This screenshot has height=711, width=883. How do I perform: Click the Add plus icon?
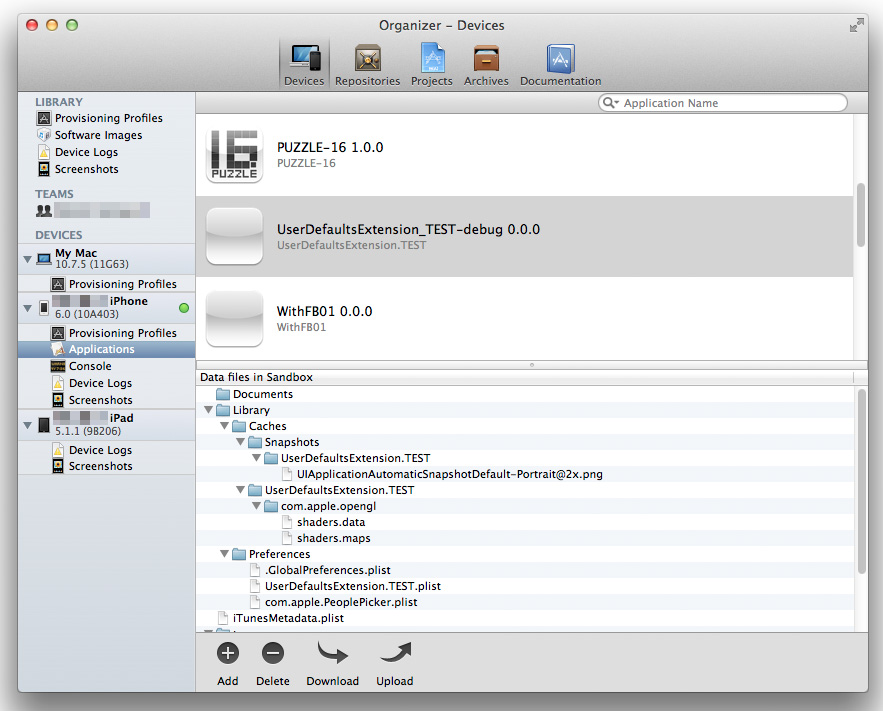click(228, 653)
